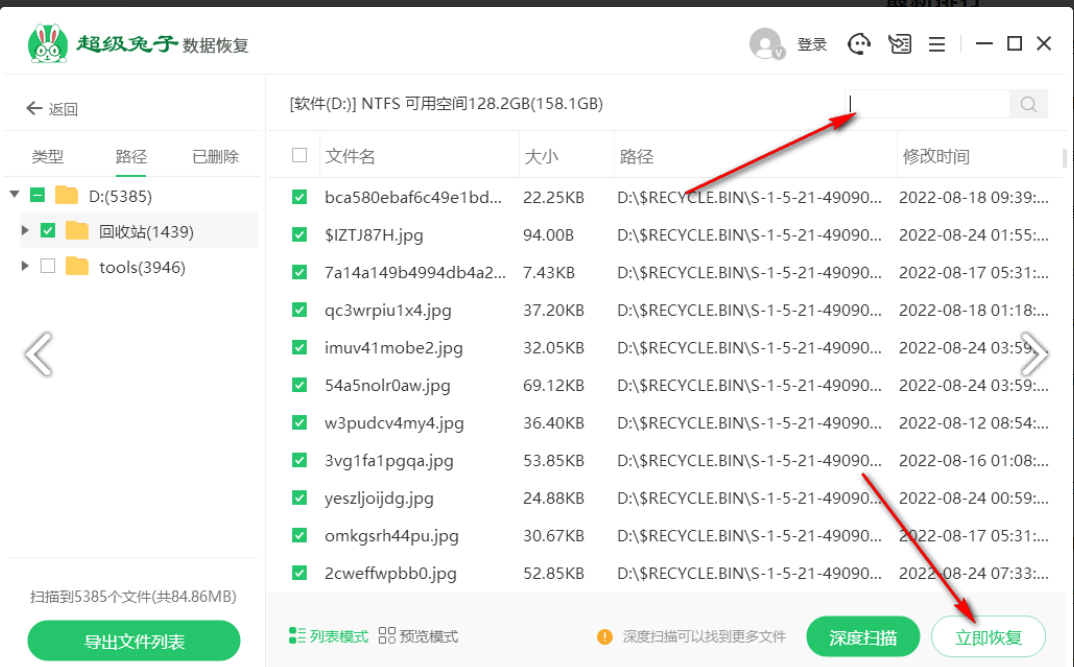Expand the tools(3946) tree node

tap(25, 266)
